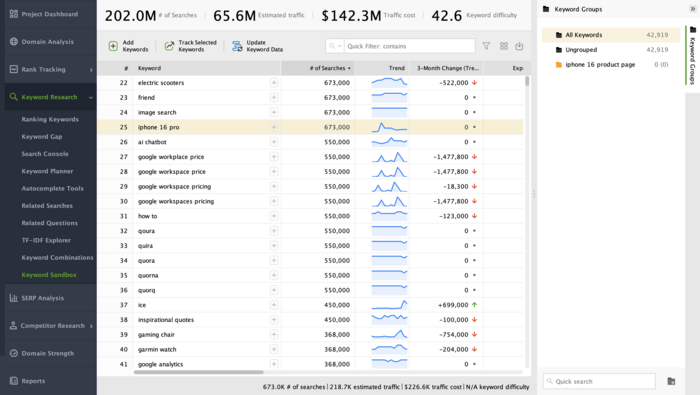Click the grid view icon in toolbar
Screen dimensions: 700x395
point(504,46)
